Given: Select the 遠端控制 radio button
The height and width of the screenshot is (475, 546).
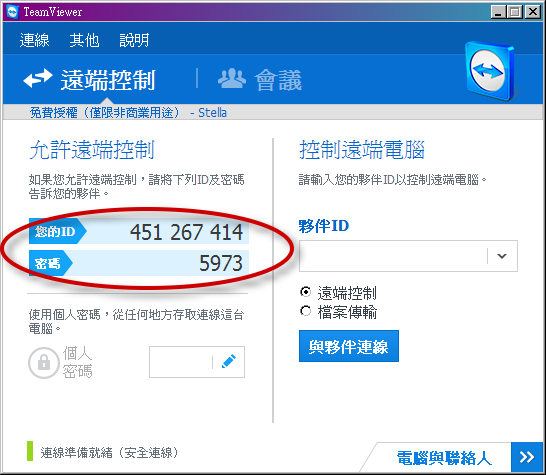Looking at the screenshot, I should point(305,291).
